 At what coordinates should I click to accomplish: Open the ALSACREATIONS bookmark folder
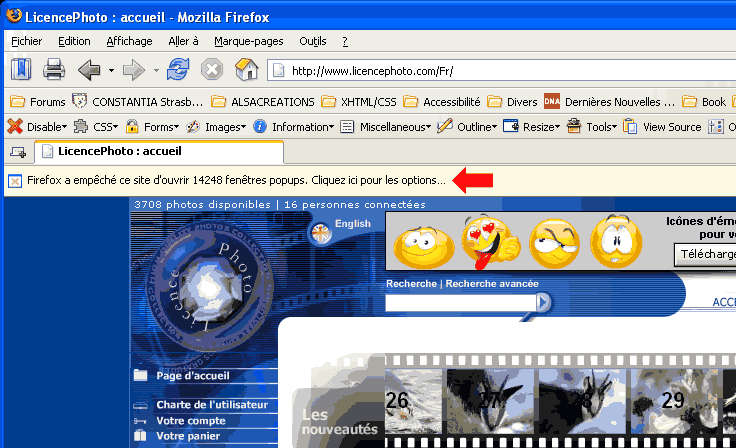click(x=262, y=102)
